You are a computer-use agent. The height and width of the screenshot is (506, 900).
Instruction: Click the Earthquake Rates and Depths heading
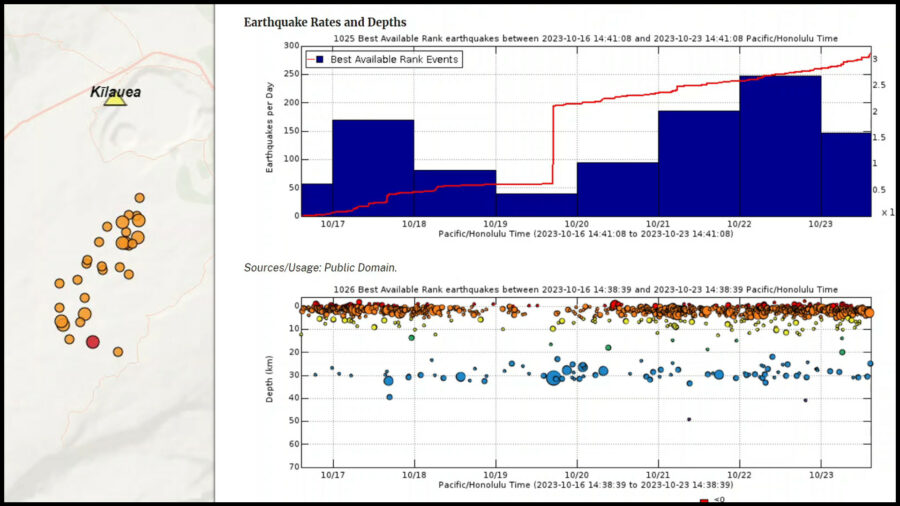point(325,22)
